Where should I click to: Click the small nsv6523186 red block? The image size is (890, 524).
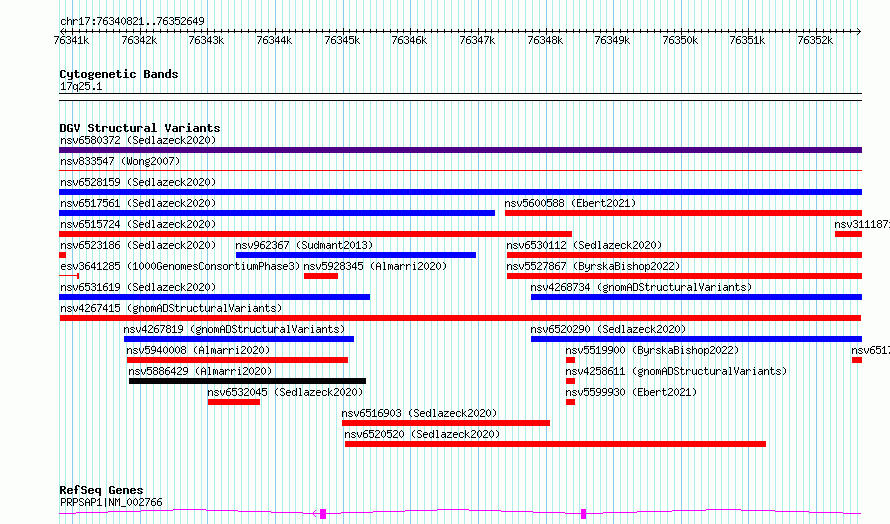point(62,255)
